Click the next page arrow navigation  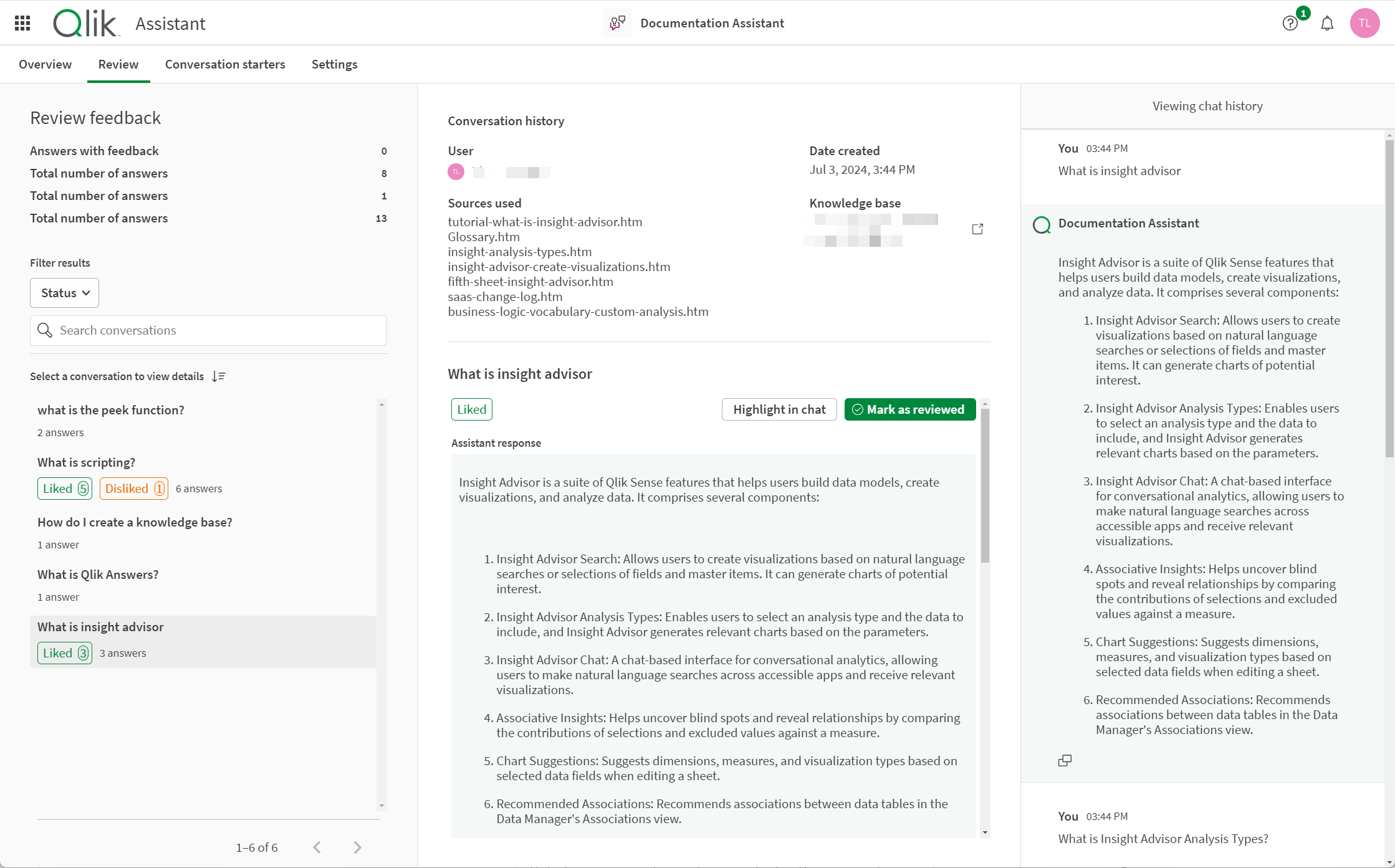tap(357, 847)
